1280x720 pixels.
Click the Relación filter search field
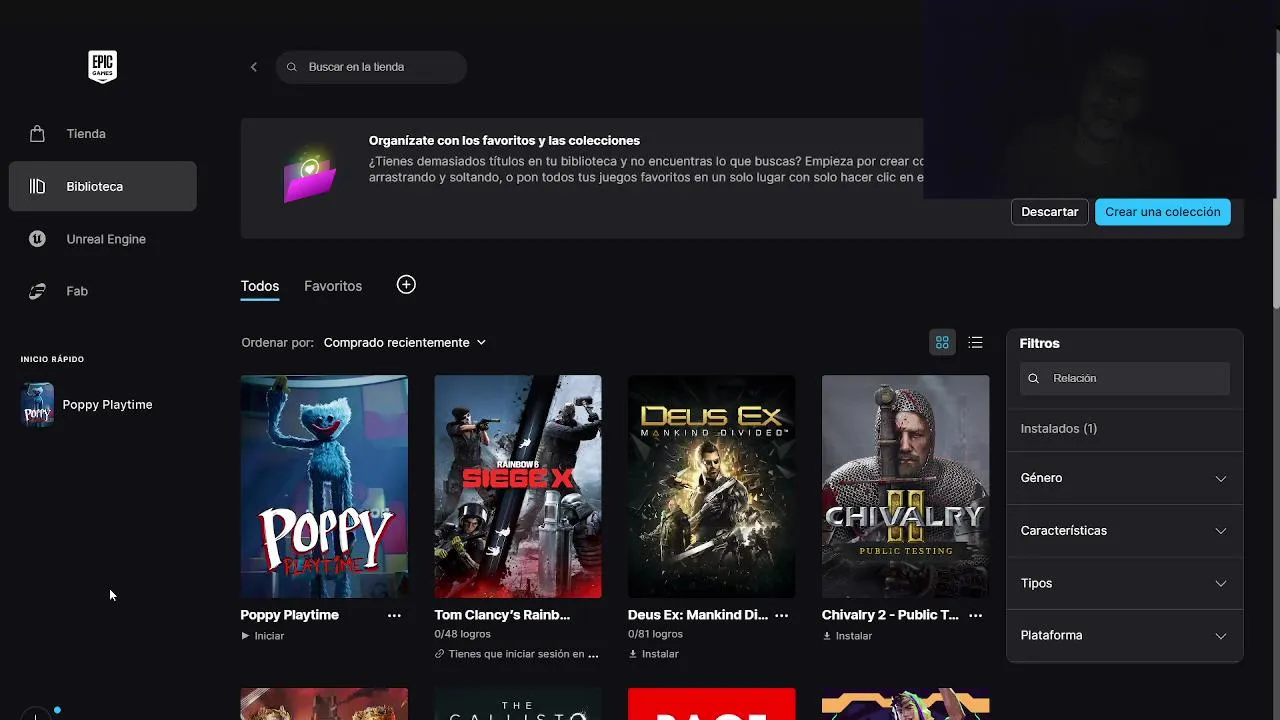1125,379
